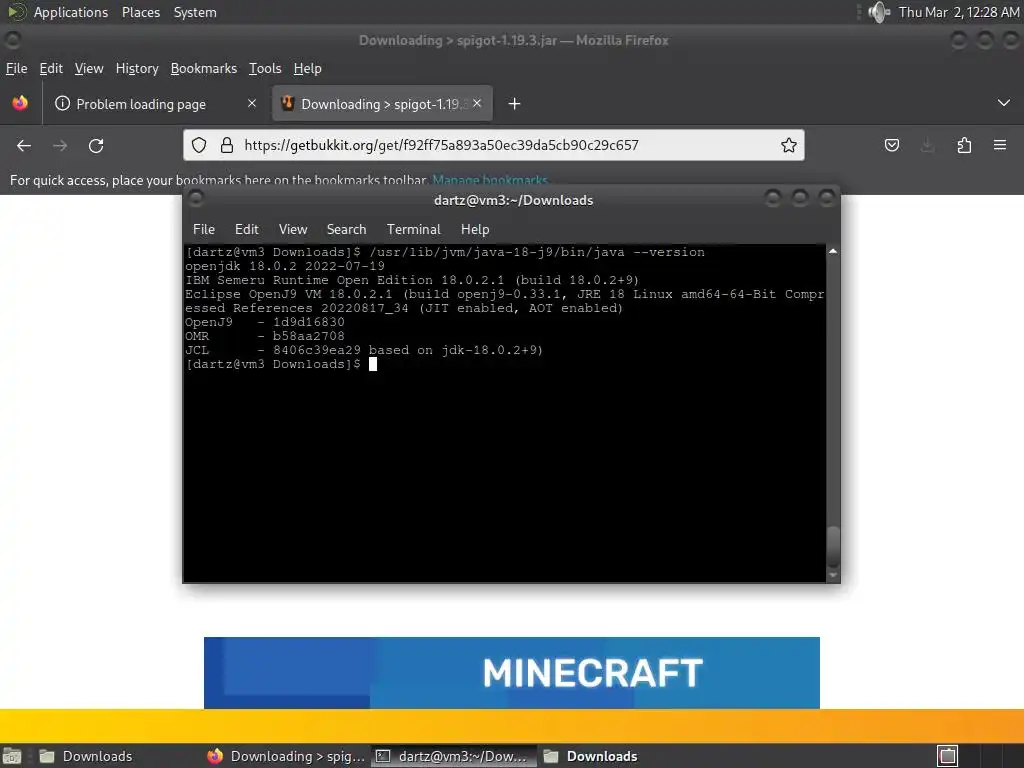Bookmark this page with the star
1024x768 pixels.
(x=789, y=145)
